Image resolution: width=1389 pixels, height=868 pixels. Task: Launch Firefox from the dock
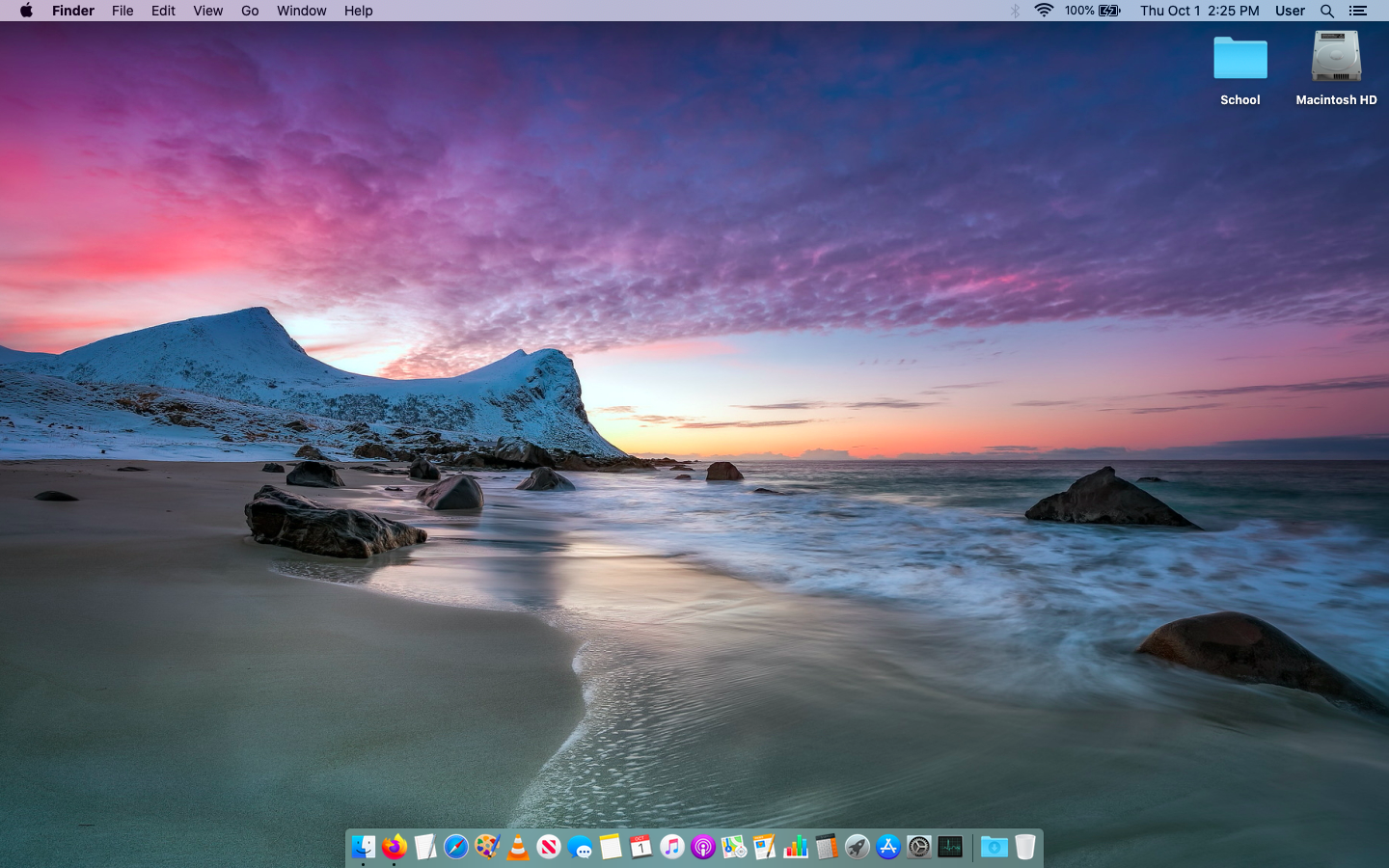[x=395, y=847]
